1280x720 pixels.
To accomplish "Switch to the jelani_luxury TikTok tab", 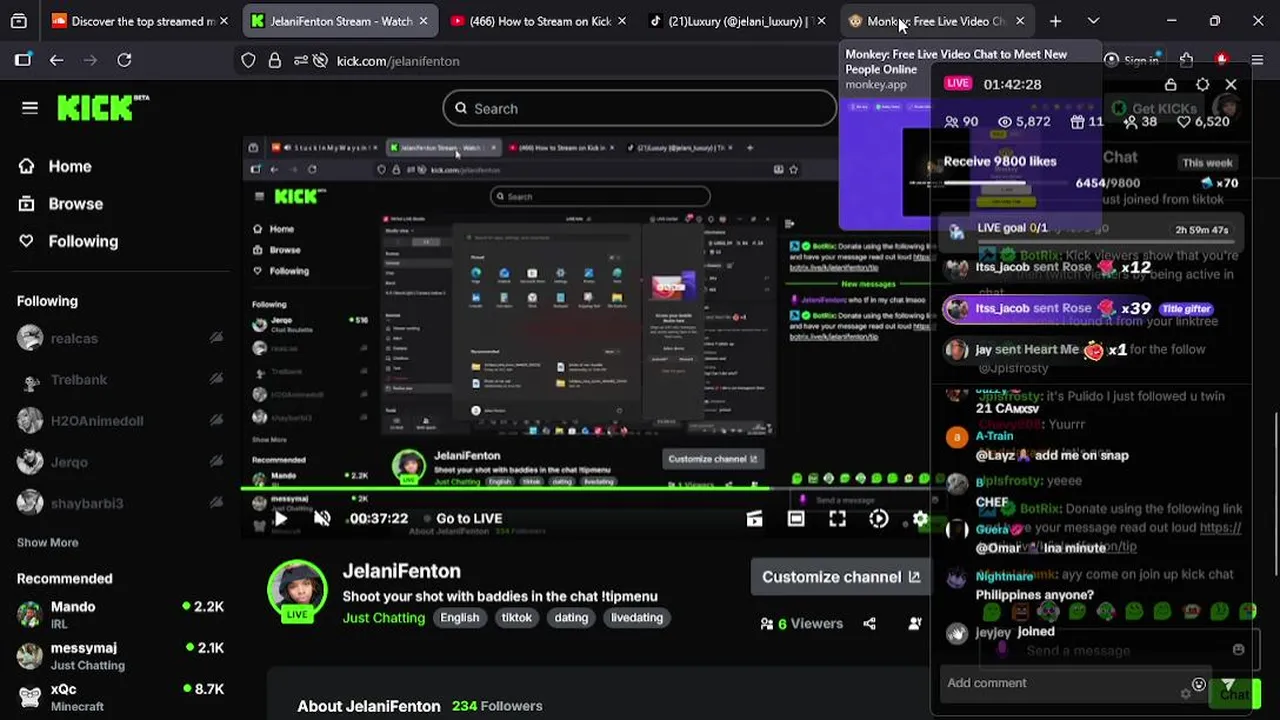I will pyautogui.click(x=738, y=21).
